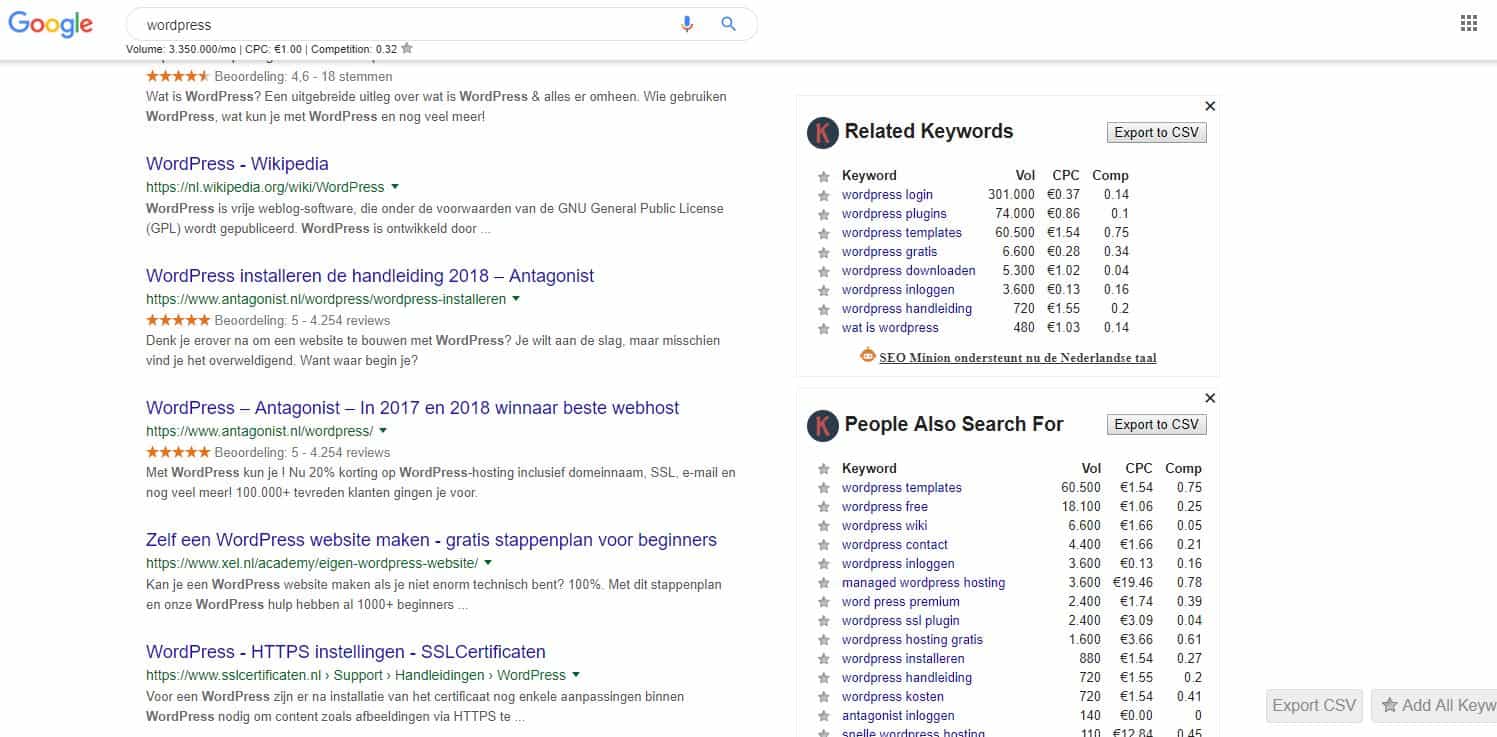Click the 'Vol' header in Related Keywords
The height and width of the screenshot is (737, 1497).
tap(1025, 176)
